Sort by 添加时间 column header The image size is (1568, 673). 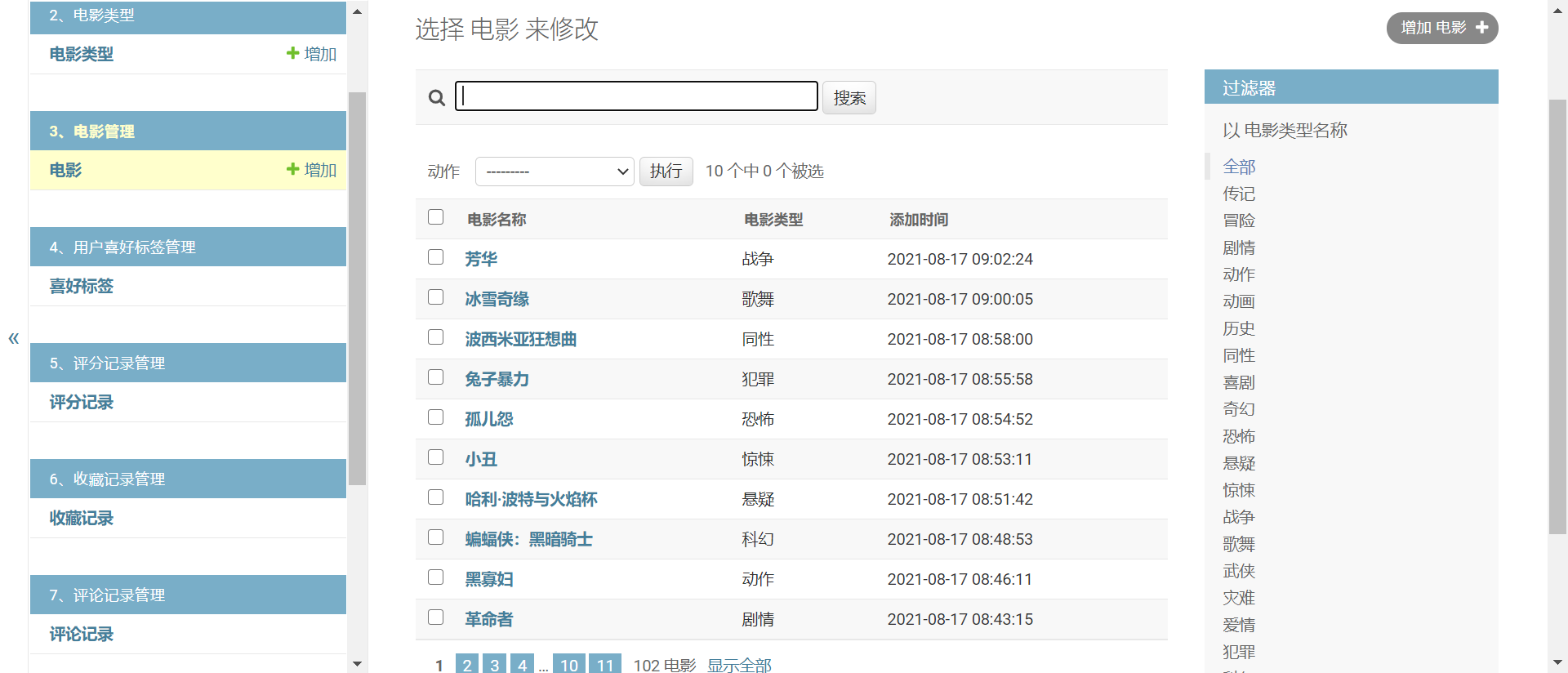[919, 220]
